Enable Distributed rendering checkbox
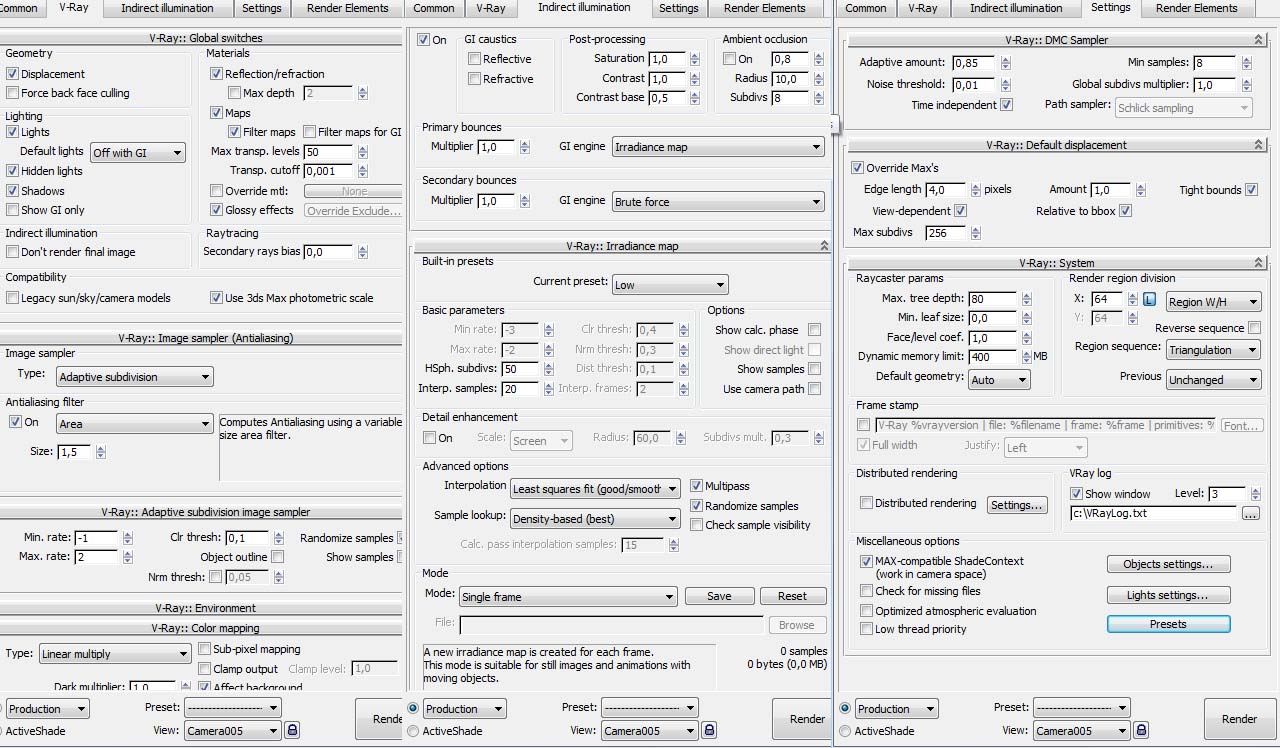Screen dimensions: 1280x748 [x=866, y=503]
